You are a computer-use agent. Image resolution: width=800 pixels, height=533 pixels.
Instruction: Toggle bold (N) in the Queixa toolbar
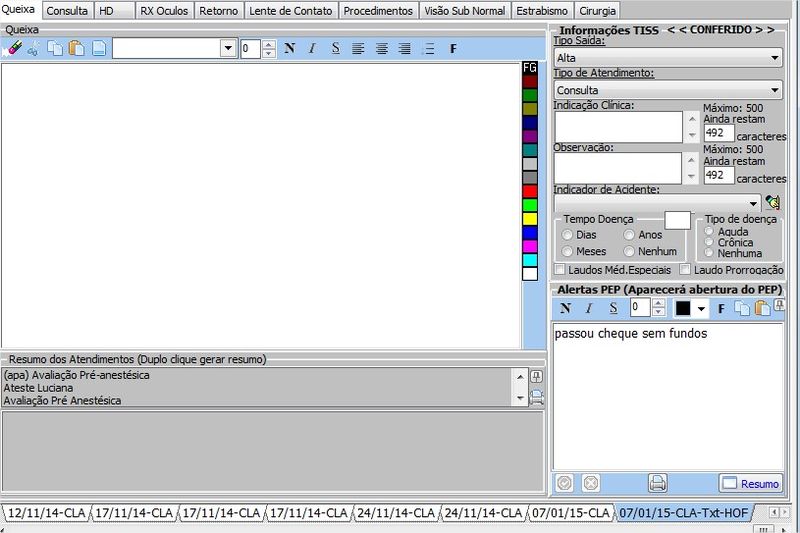coord(290,49)
